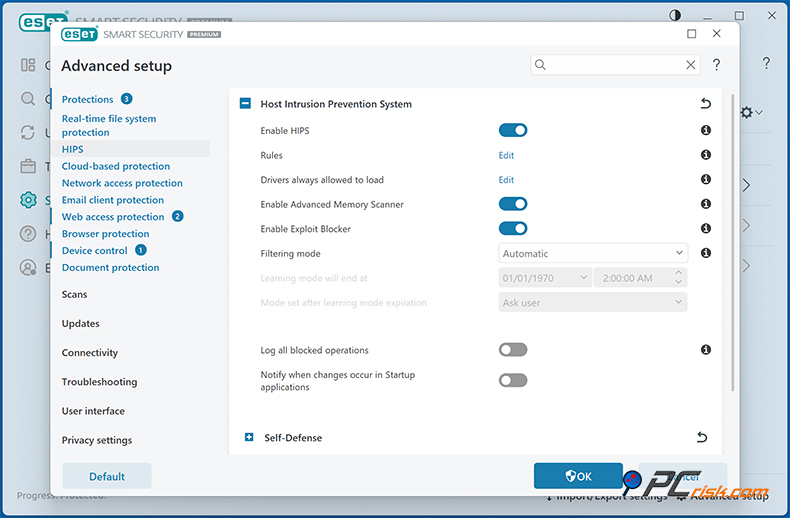Open gear dropdown in main window
This screenshot has height=518, width=790.
[752, 112]
